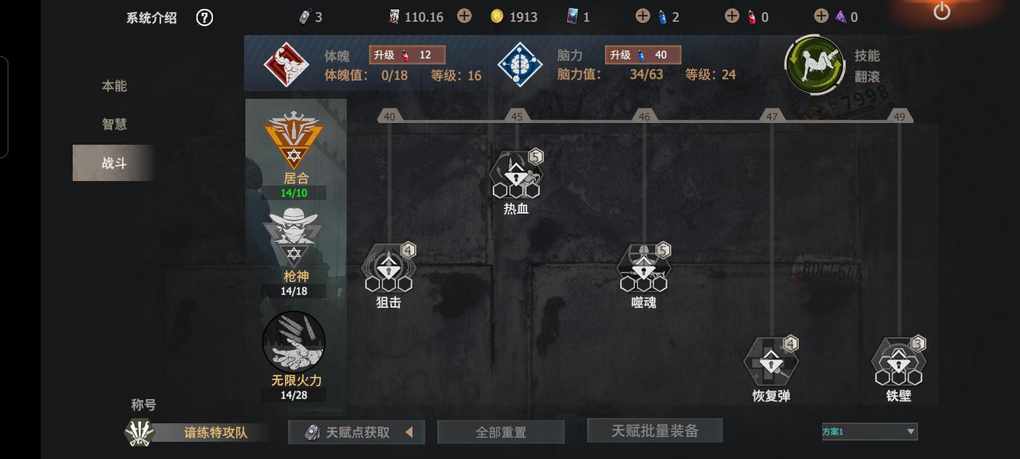Choose the 枪神 talent class portrait
The width and height of the screenshot is (1020, 459).
[x=294, y=236]
